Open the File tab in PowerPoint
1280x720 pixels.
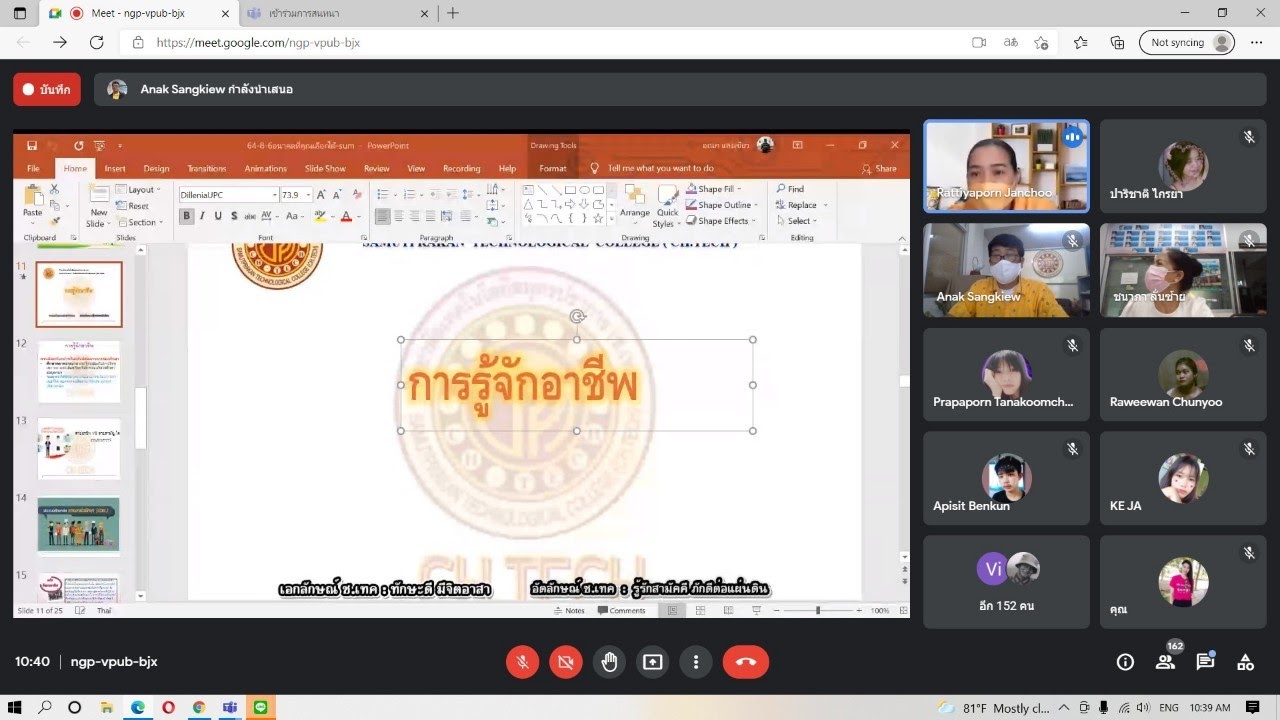(34, 169)
